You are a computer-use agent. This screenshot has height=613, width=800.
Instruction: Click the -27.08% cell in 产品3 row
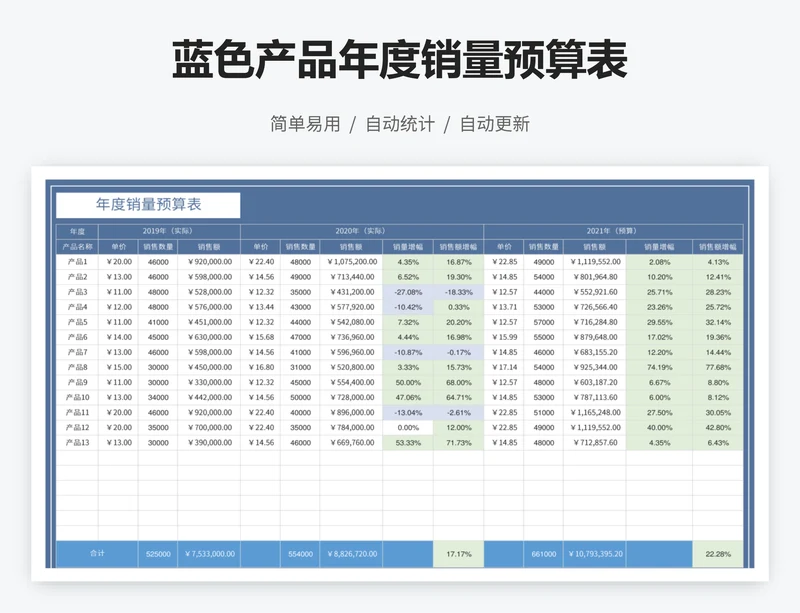(x=408, y=292)
